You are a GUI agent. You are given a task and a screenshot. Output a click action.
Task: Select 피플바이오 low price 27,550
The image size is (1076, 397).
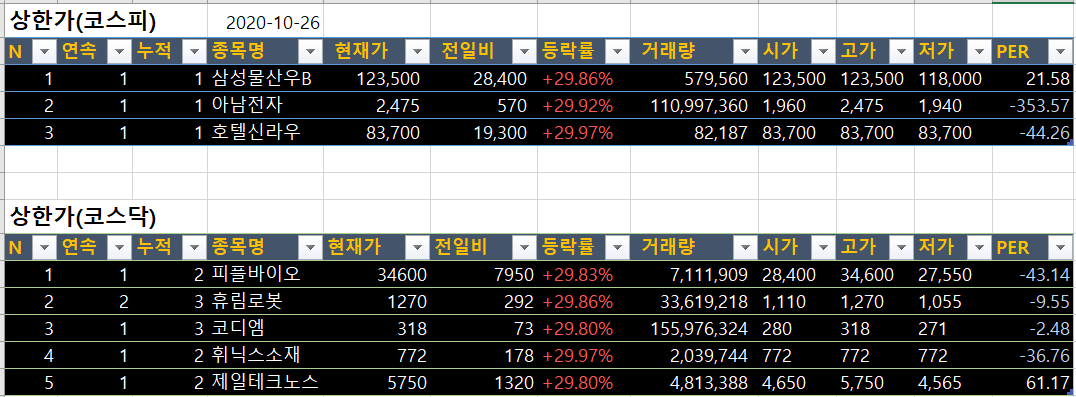(x=953, y=275)
